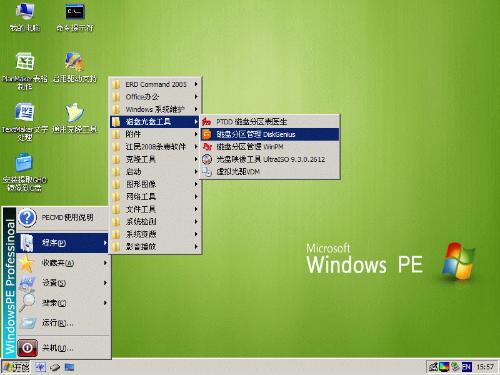Open the Command Prompt (命令提示符) desktop icon

pyautogui.click(x=75, y=17)
